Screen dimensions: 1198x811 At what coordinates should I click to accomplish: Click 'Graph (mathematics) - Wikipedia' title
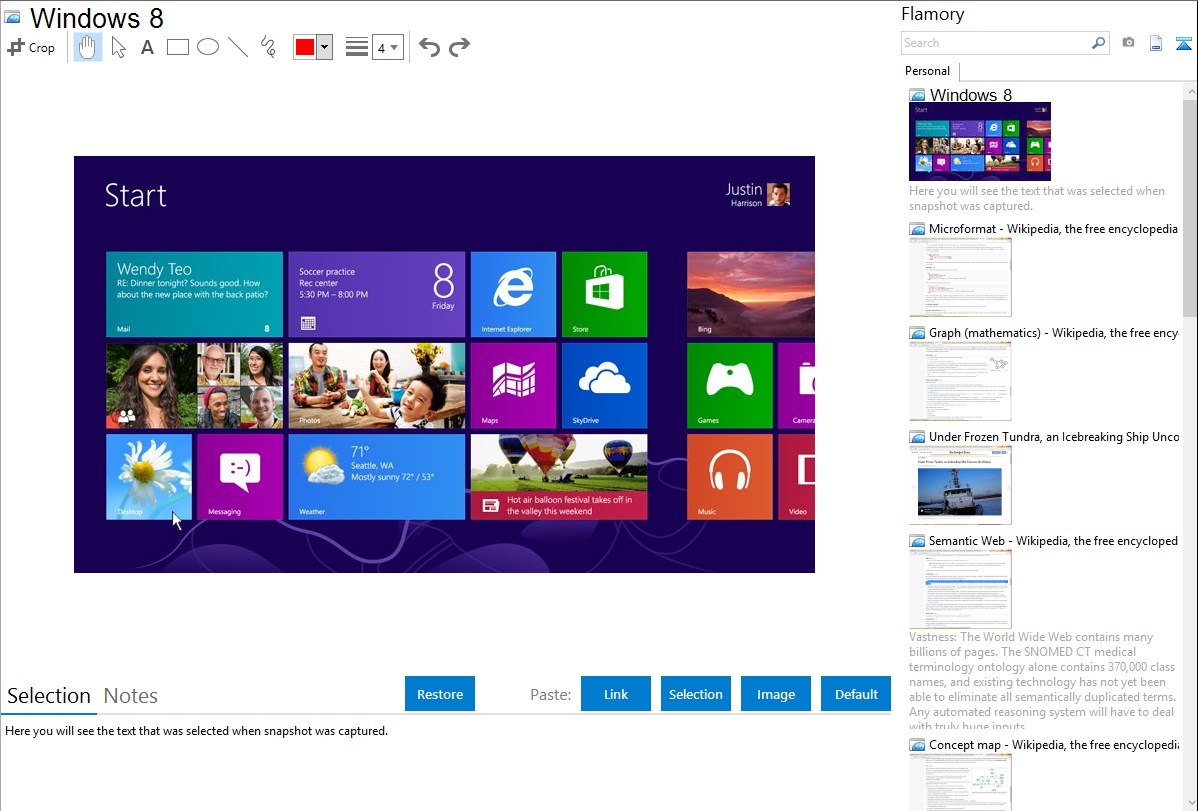point(1053,333)
